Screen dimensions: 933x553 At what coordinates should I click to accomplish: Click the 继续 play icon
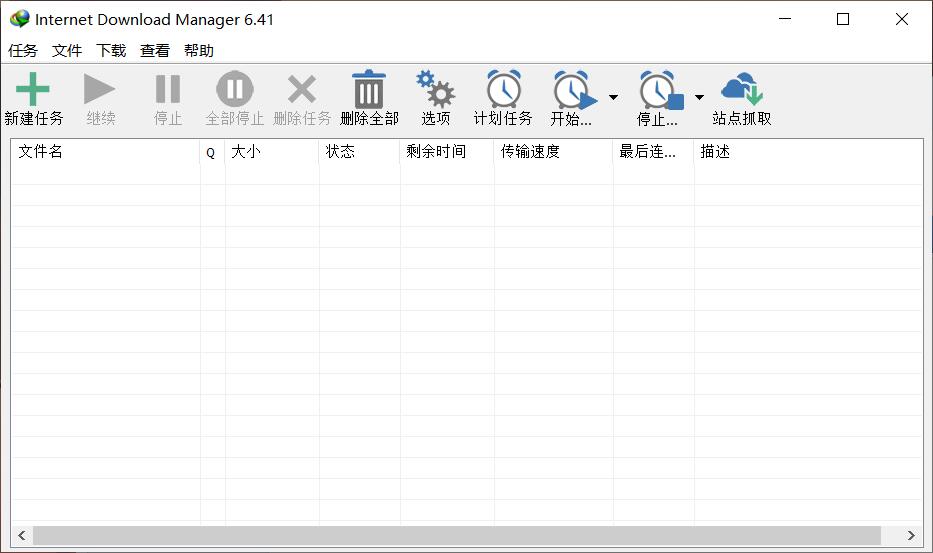[99, 89]
